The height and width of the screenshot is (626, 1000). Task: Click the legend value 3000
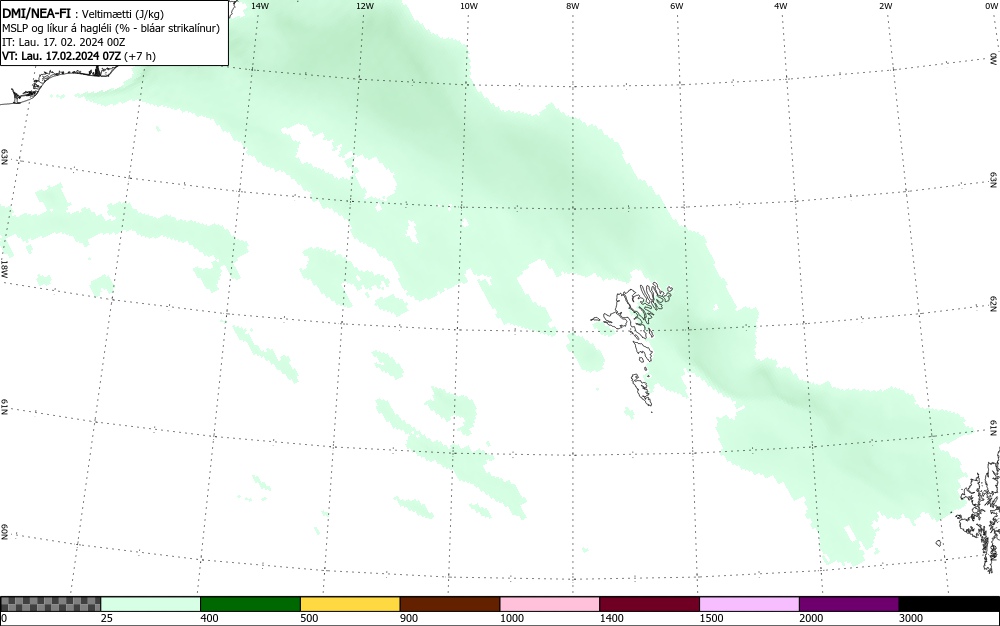(x=911, y=618)
